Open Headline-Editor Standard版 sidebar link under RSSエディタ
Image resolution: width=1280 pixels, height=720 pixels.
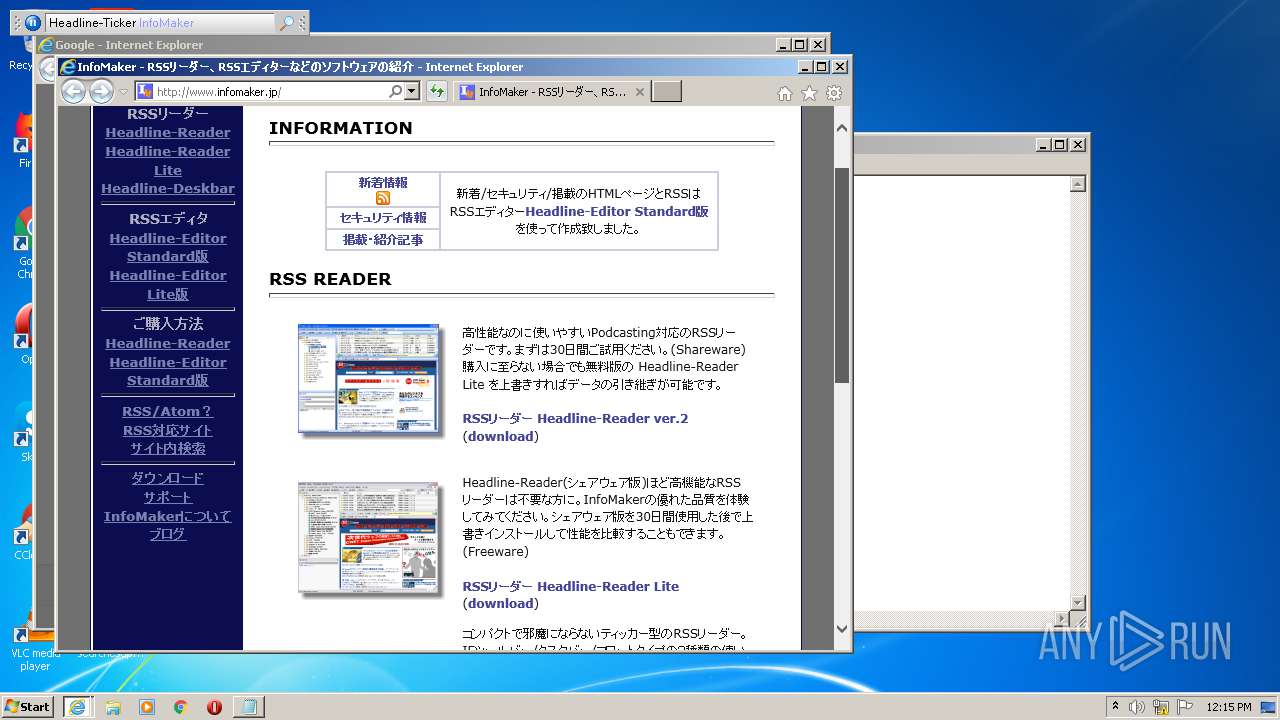pyautogui.click(x=168, y=247)
